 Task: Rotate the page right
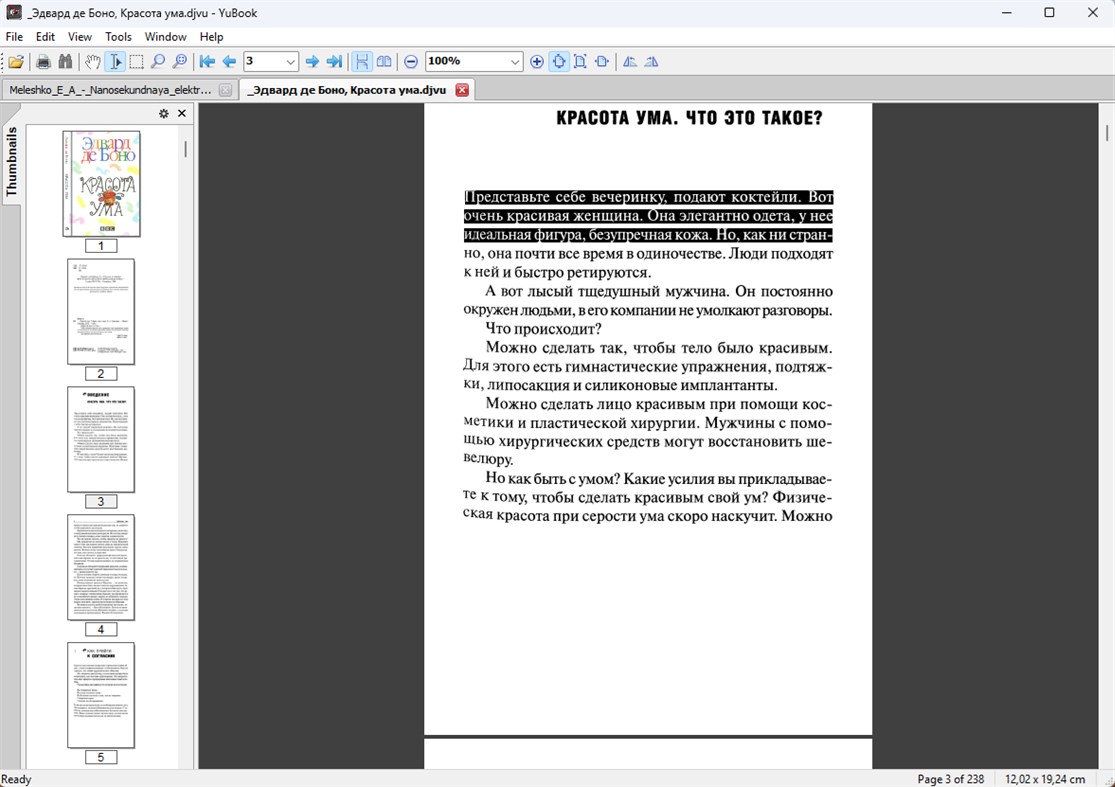pyautogui.click(x=651, y=62)
